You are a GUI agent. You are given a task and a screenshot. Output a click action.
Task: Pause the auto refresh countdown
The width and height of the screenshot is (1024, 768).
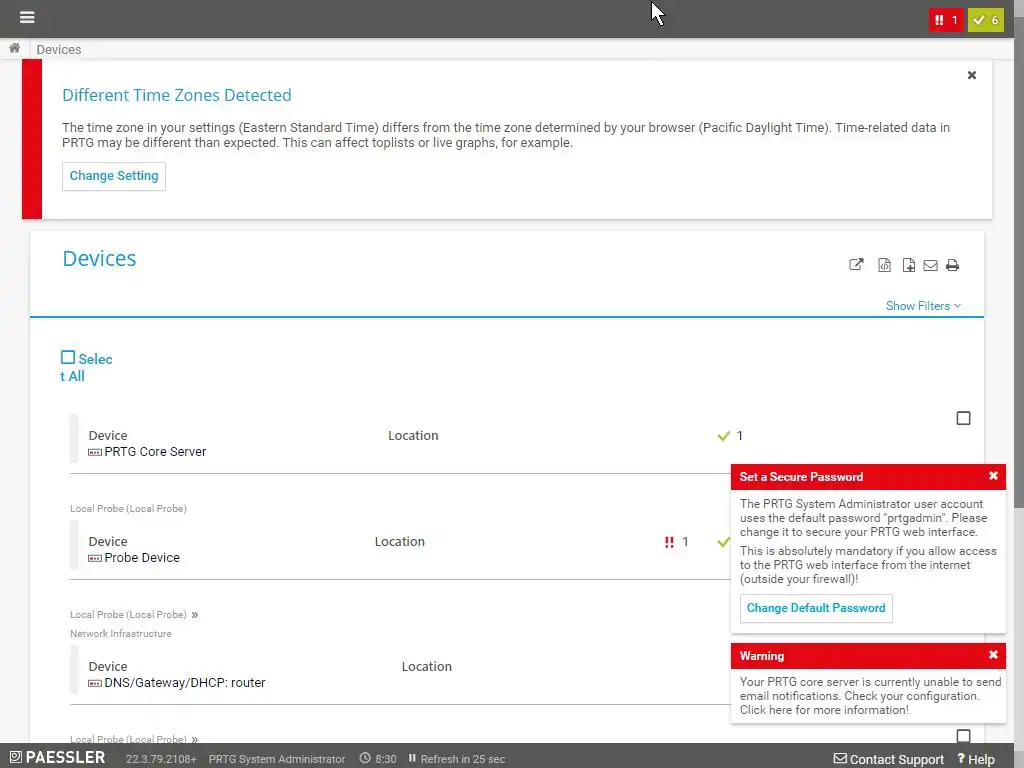click(412, 758)
